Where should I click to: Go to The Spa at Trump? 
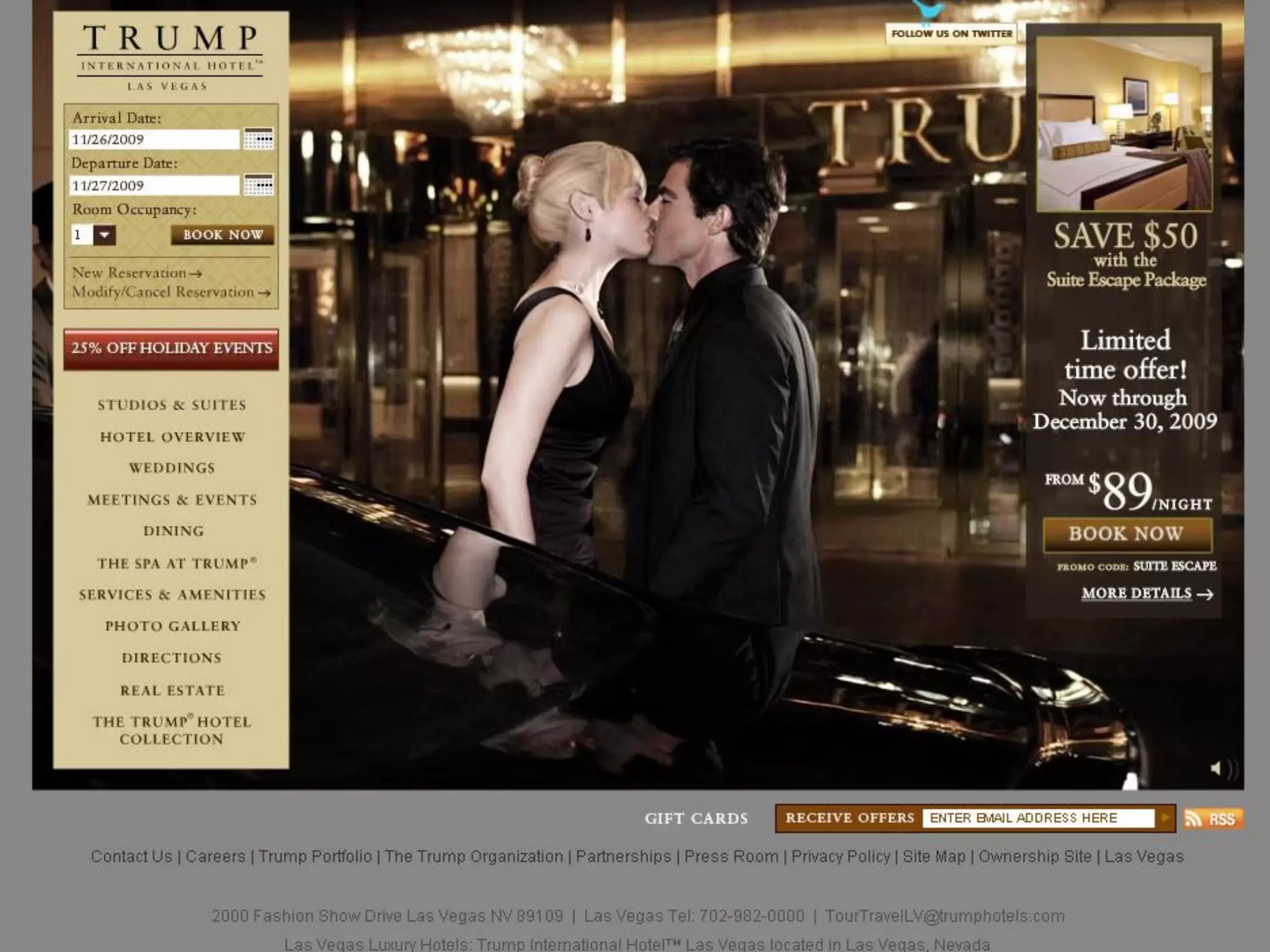(x=177, y=563)
